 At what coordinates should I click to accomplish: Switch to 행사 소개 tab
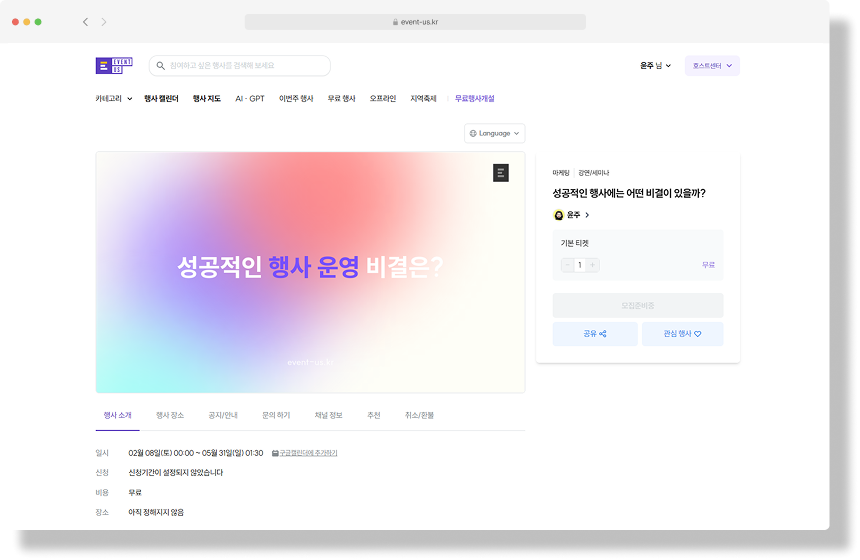click(x=117, y=416)
